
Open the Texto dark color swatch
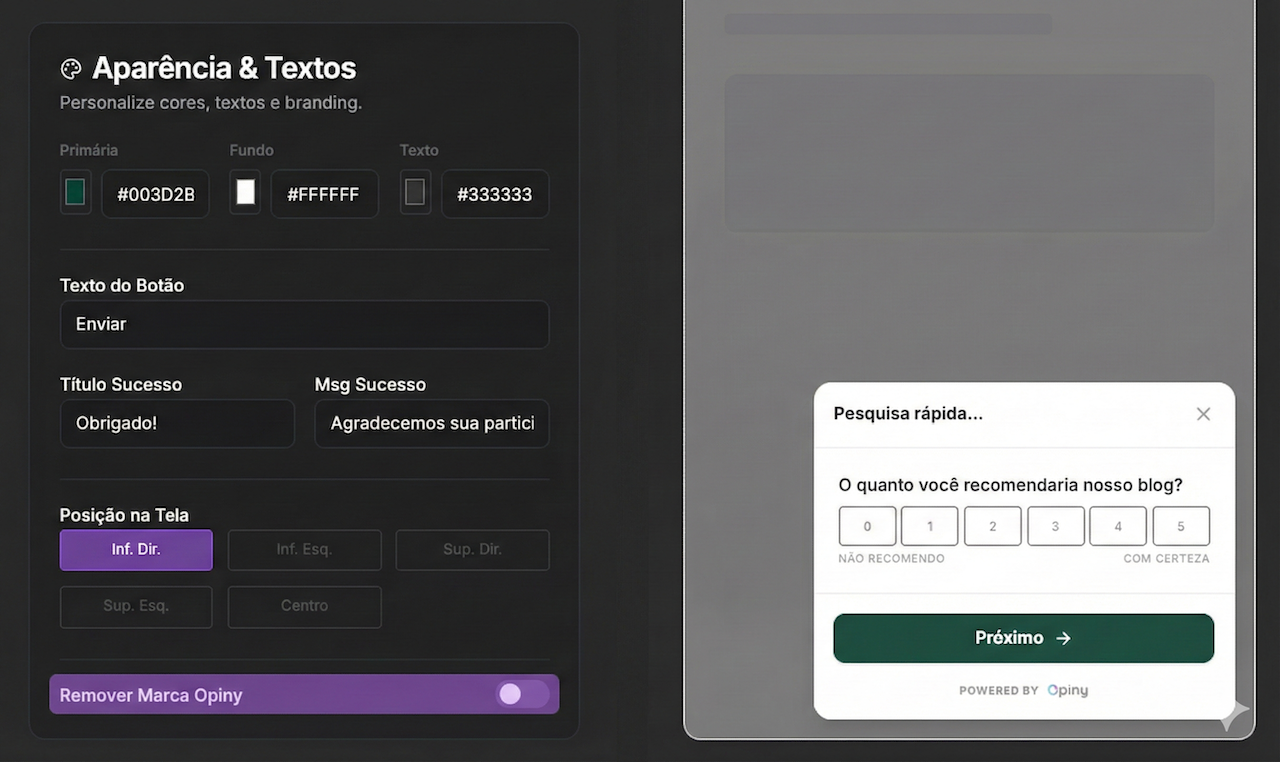pos(415,193)
